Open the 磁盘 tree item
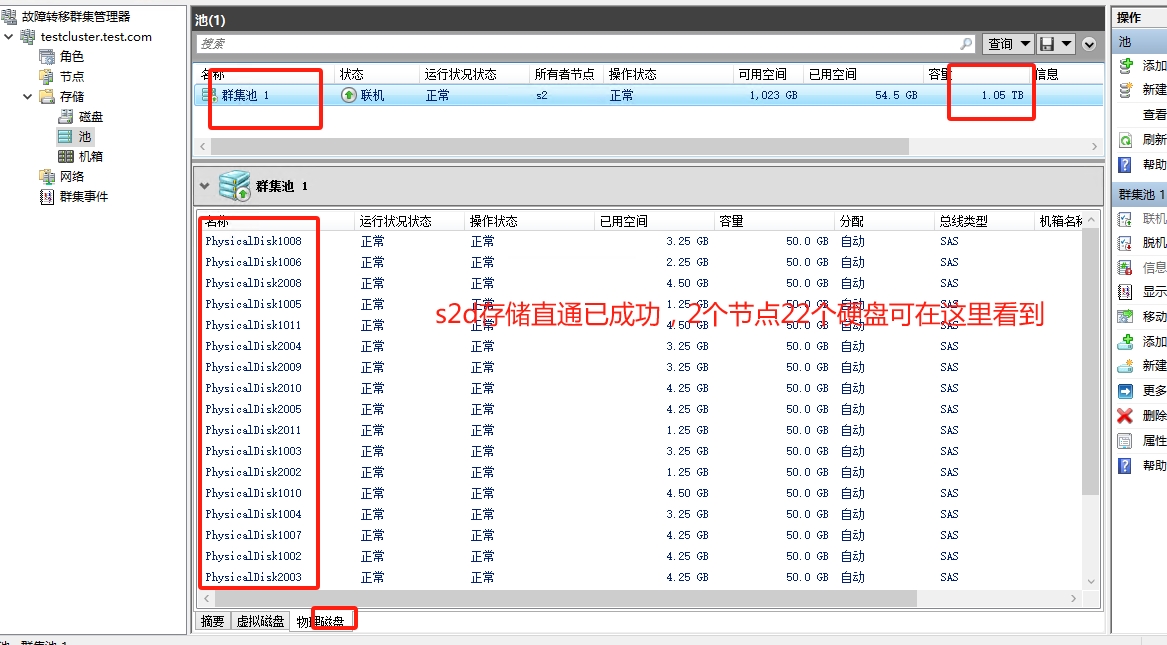Screen dimensions: 1167x645 pyautogui.click(x=91, y=117)
